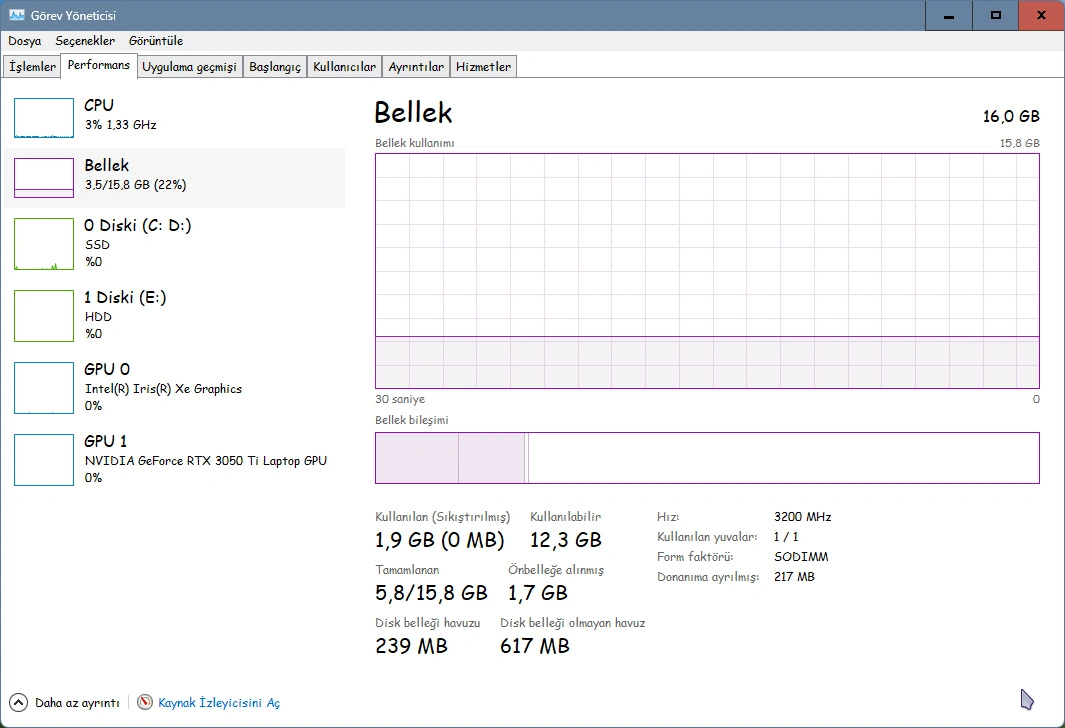Viewport: 1065px width, 728px height.
Task: Click the '1 Diski (E:)' entry title
Action: 125,297
